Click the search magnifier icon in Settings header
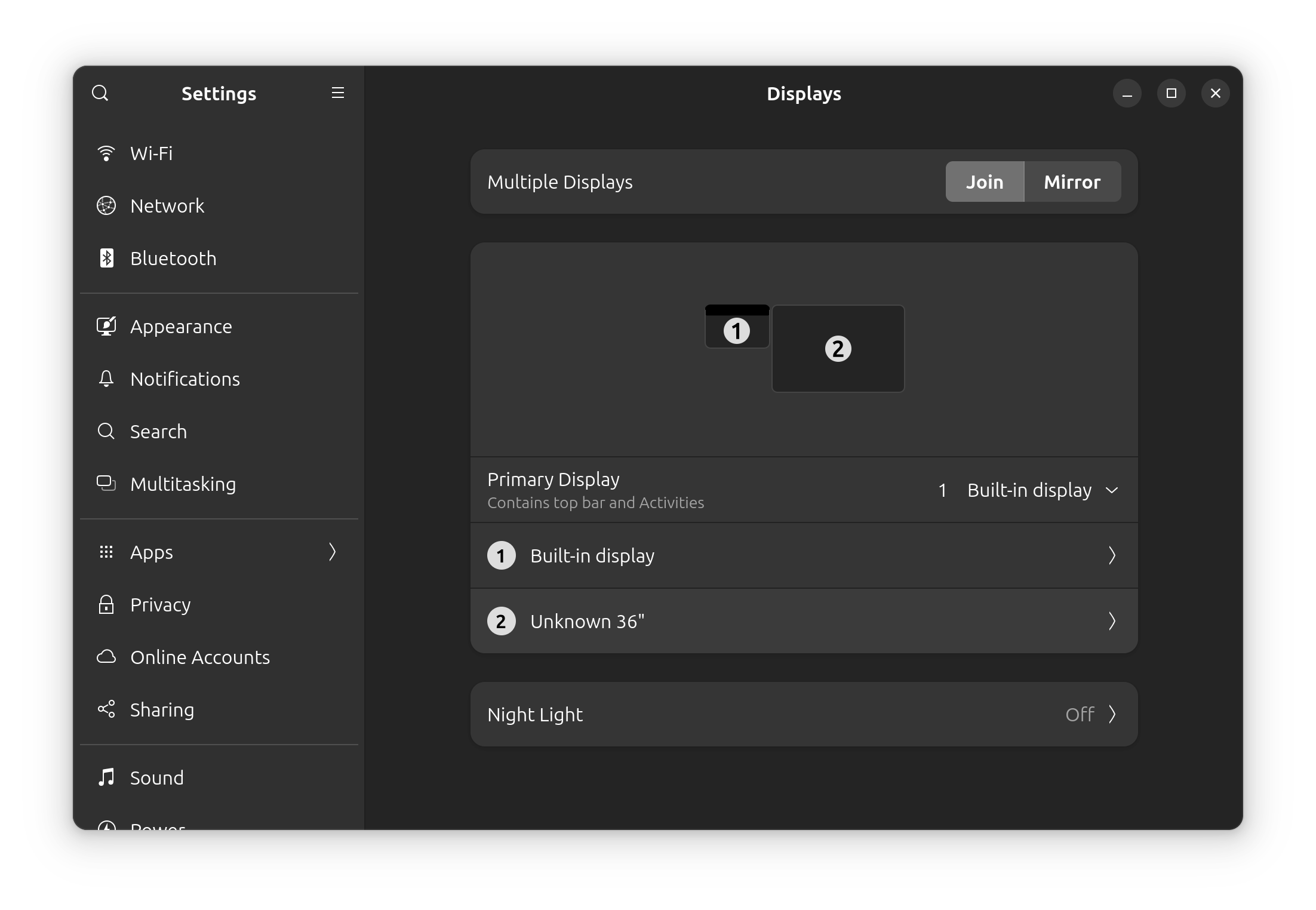The height and width of the screenshot is (910, 1316). [100, 93]
